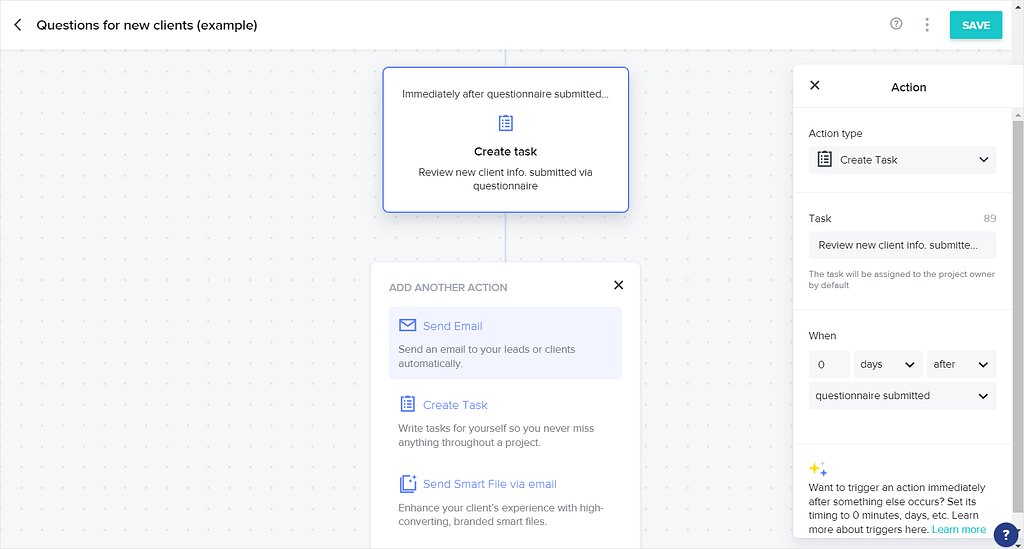Choose Send Smart File via email
This screenshot has height=549, width=1024.
coord(490,484)
